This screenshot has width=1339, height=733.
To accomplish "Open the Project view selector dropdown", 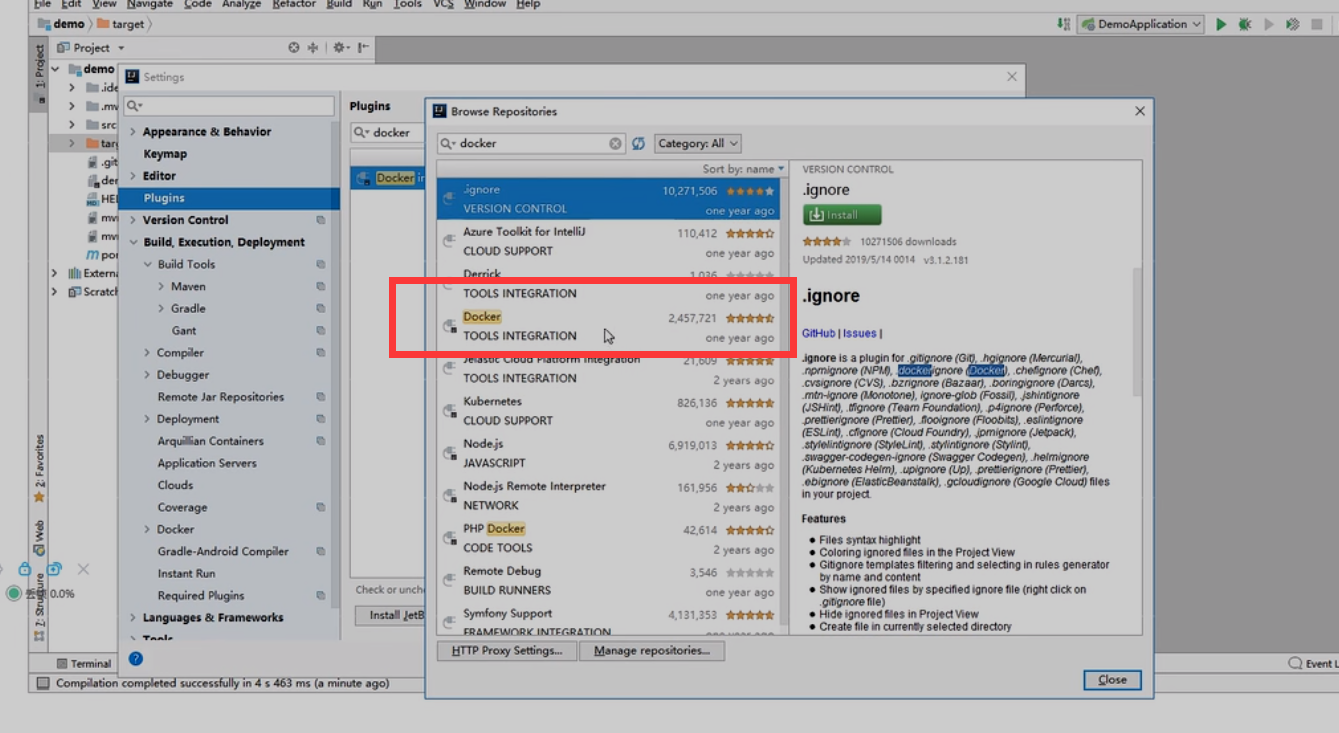I will coord(91,47).
